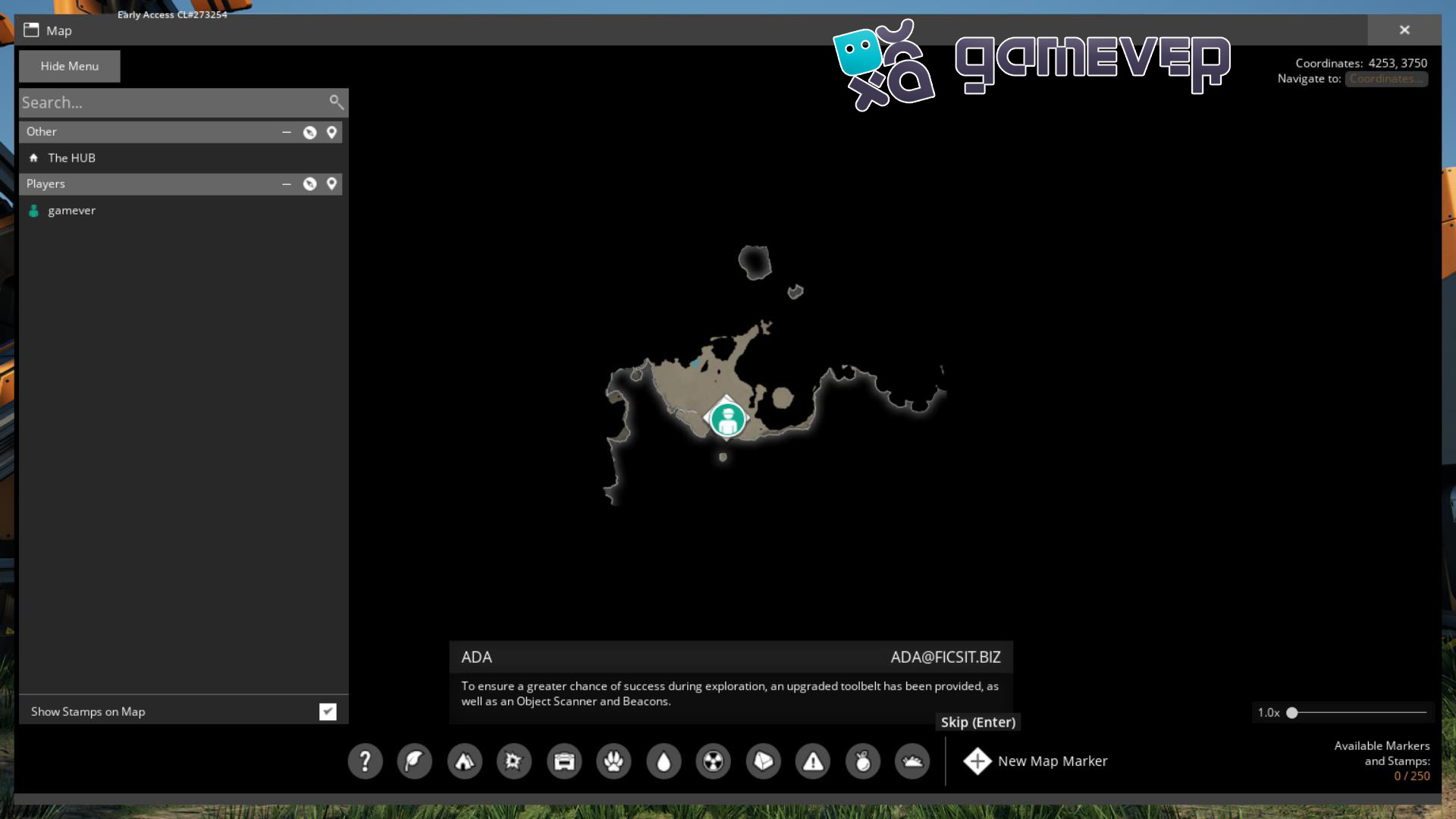Select the leaf stamp icon

point(415,761)
